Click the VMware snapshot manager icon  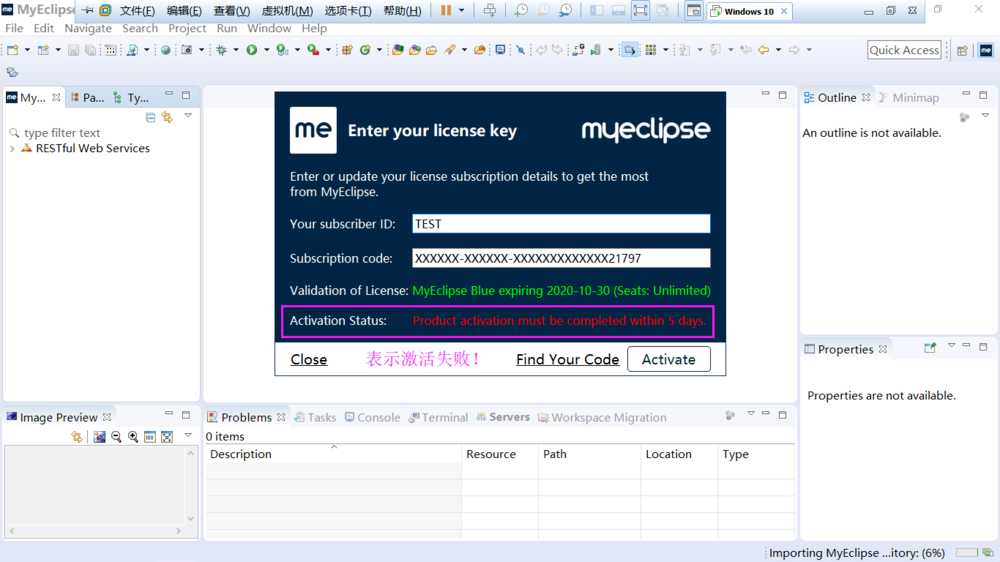pos(565,10)
